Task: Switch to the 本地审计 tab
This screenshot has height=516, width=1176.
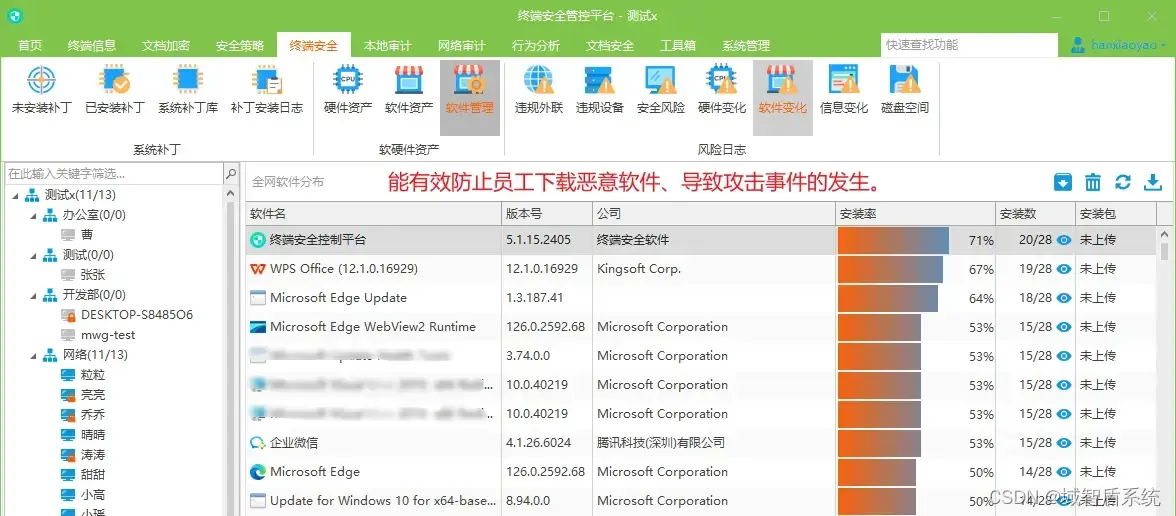Action: 388,46
